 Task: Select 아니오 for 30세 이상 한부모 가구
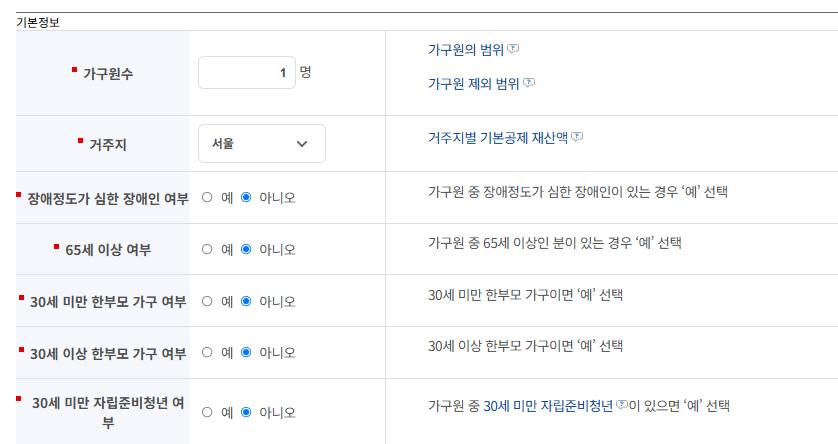click(x=246, y=352)
